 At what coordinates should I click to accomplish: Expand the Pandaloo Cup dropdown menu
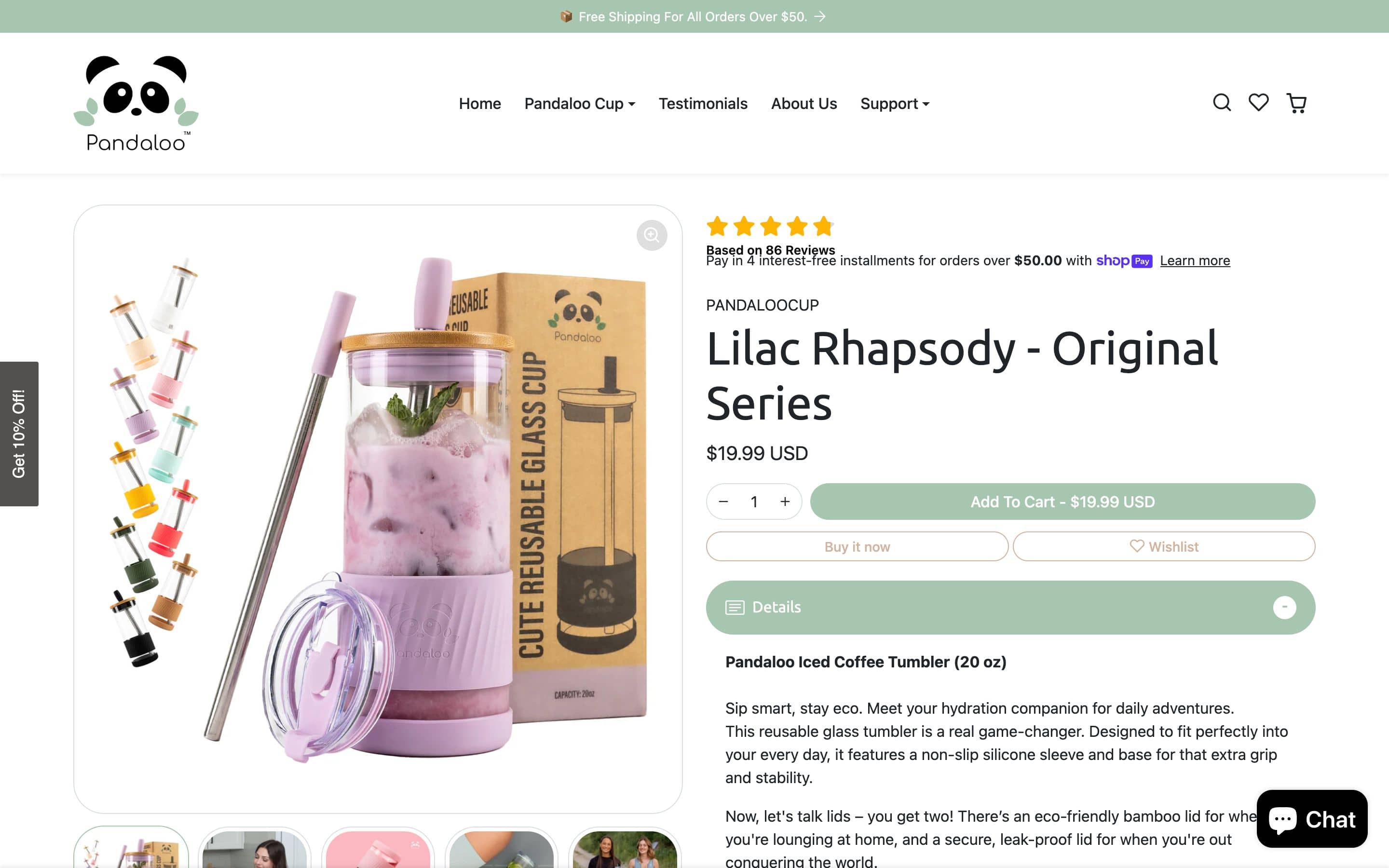click(580, 103)
